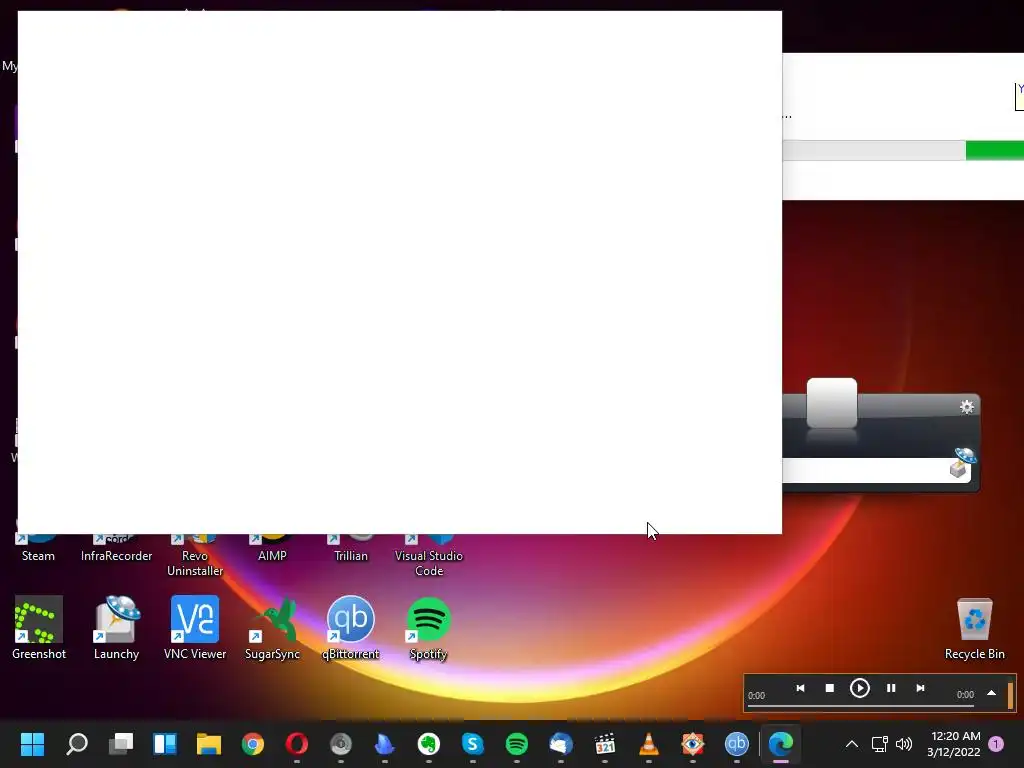Screen dimensions: 1024x768
Task: Click the gray disc taskbar icon
Action: tap(341, 743)
